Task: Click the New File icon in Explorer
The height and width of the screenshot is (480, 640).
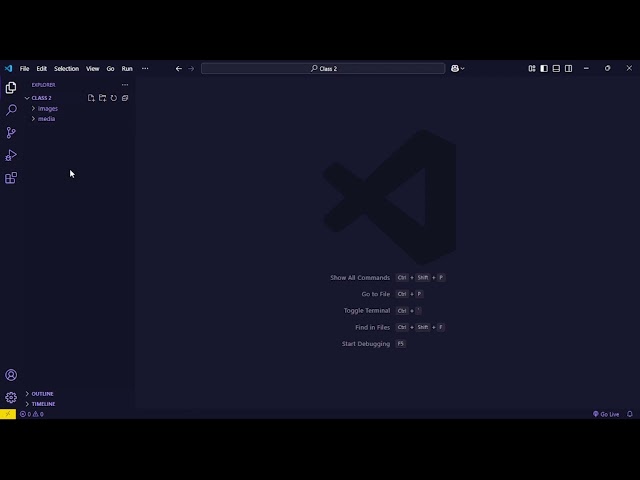Action: (91, 98)
